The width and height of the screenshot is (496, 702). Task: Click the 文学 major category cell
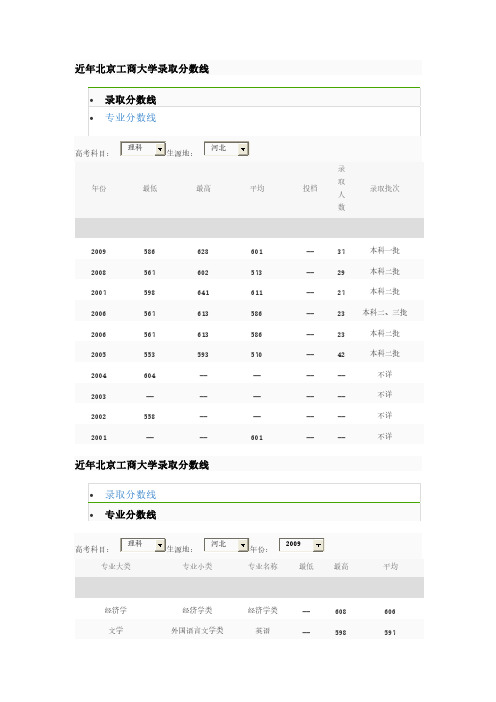click(115, 631)
